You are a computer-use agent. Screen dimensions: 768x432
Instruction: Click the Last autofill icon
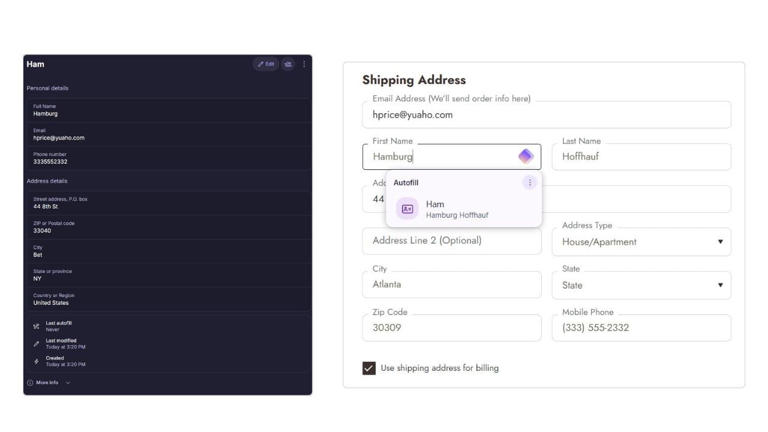tap(36, 326)
